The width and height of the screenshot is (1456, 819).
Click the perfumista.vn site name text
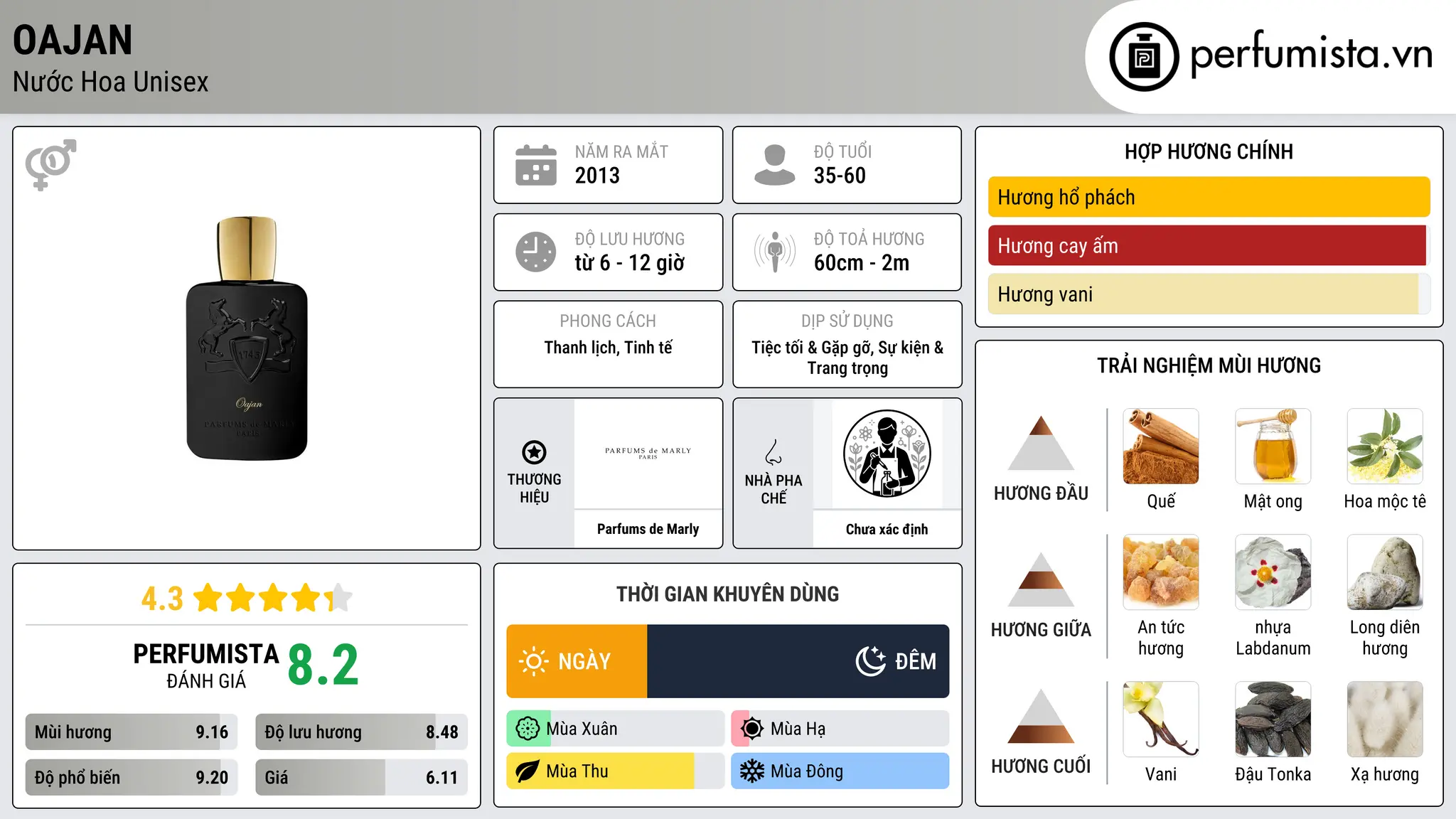pos(1311,55)
